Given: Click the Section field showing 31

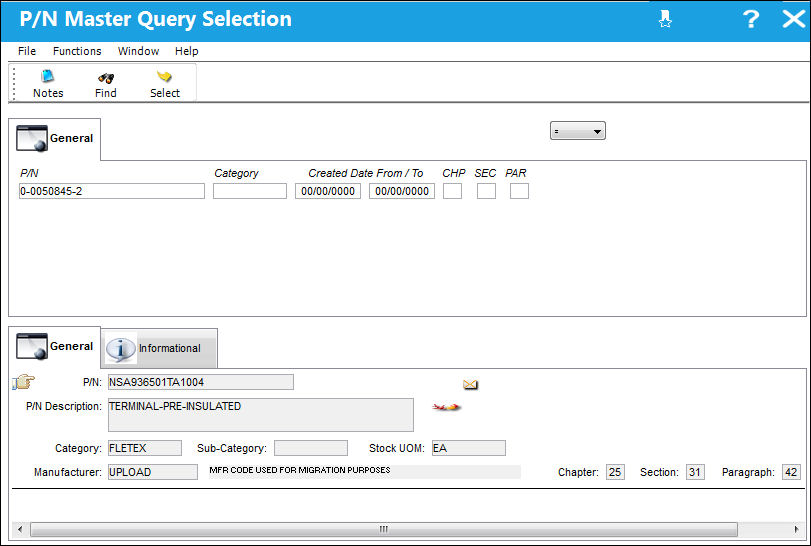Looking at the screenshot, I should coord(695,472).
